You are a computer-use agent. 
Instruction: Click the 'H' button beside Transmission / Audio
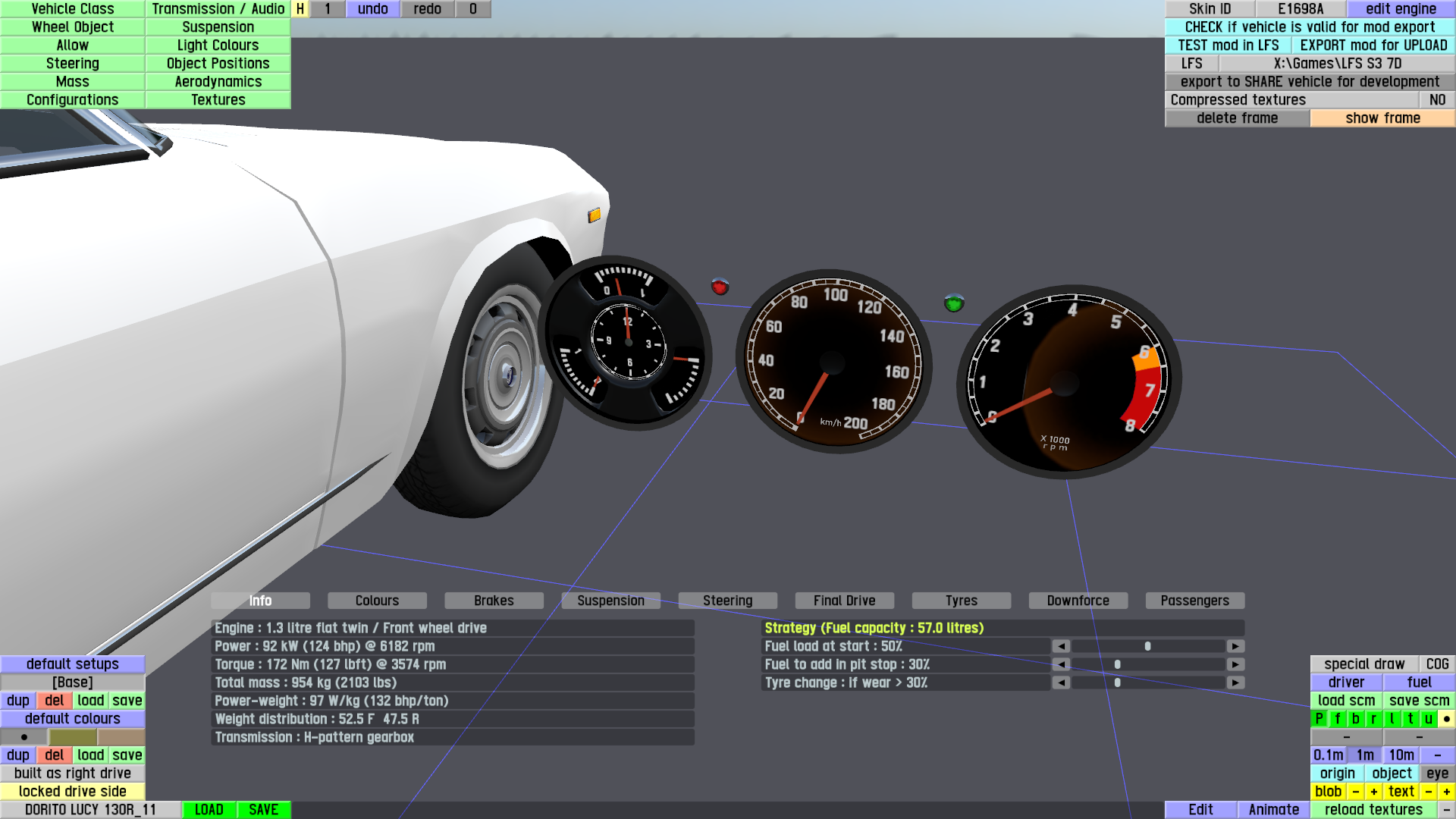pyautogui.click(x=300, y=9)
